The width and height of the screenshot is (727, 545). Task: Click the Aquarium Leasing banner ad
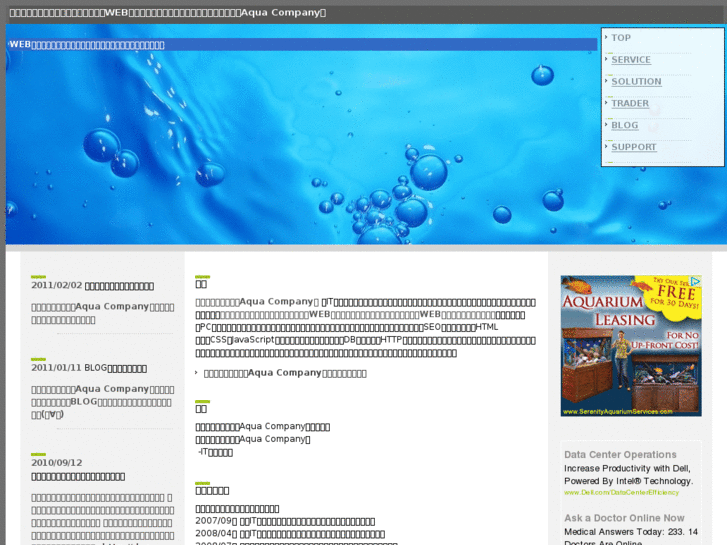[631, 346]
